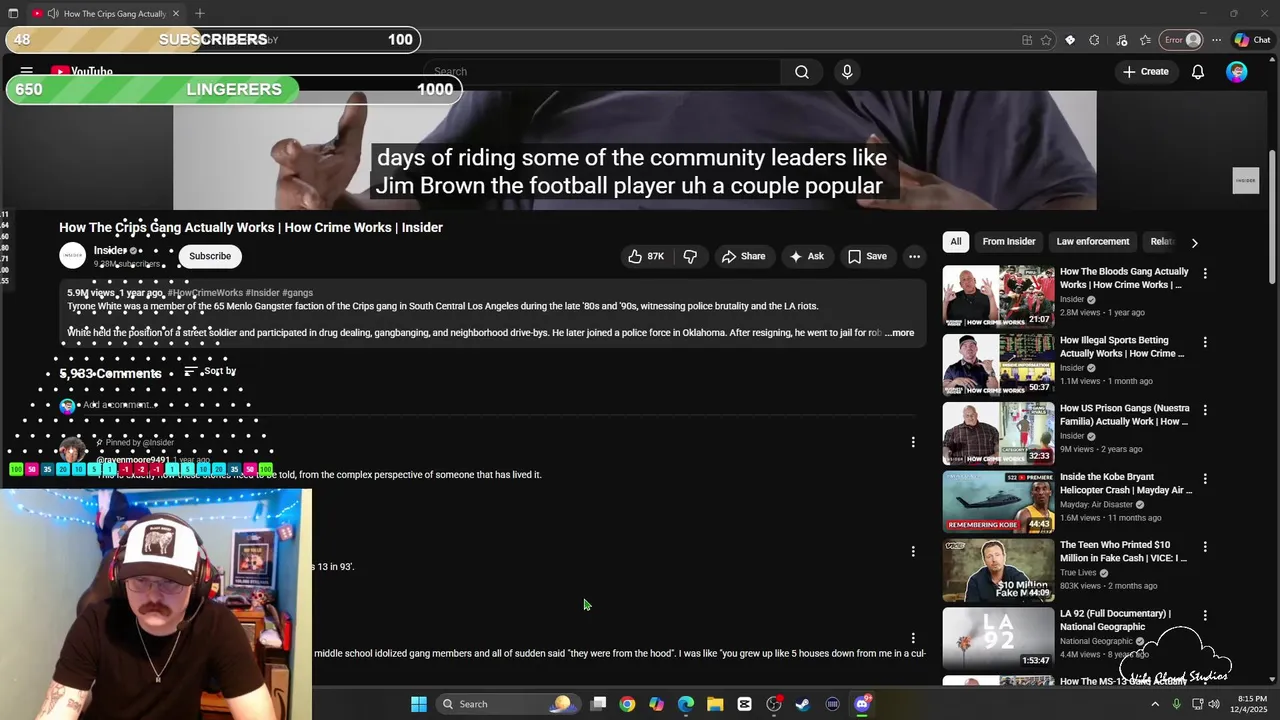Open more actions next to Save
Viewport: 1280px width, 720px height.
[x=914, y=256]
